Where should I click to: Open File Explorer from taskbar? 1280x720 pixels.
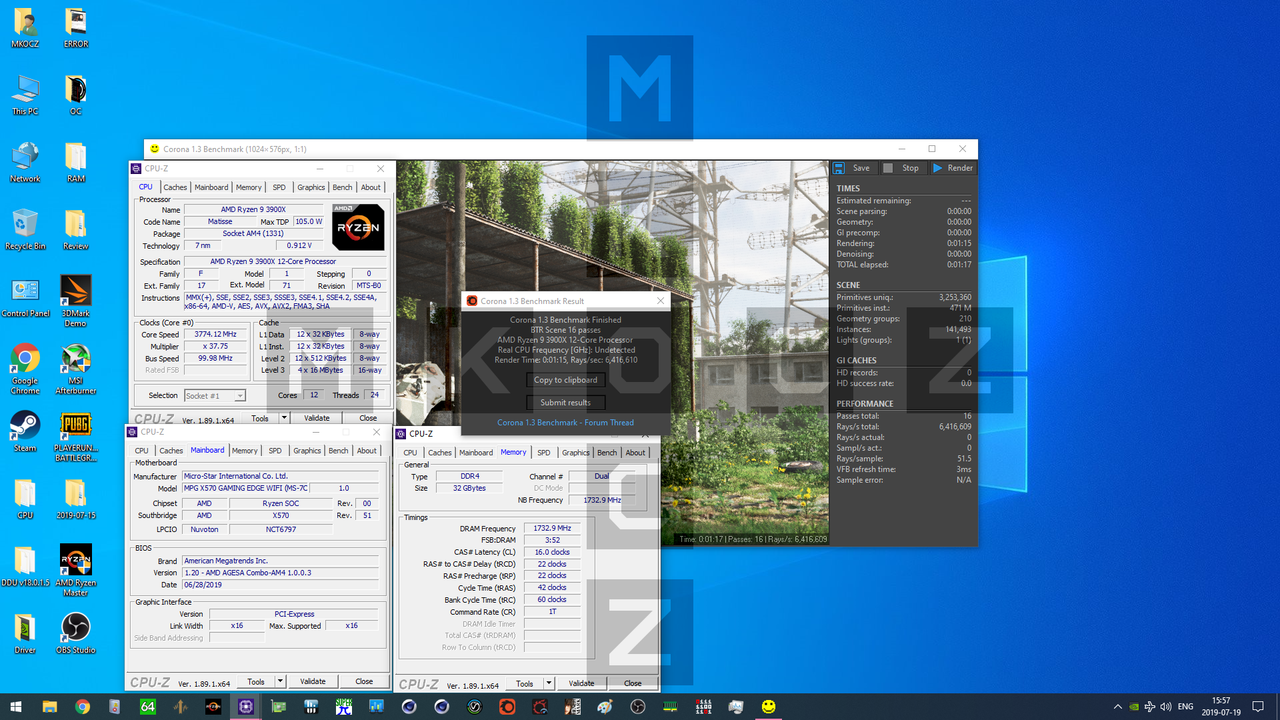50,706
